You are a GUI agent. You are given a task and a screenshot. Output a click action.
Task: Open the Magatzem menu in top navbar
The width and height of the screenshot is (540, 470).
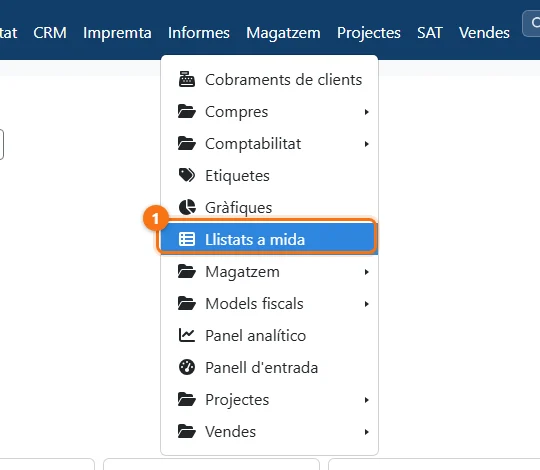click(283, 33)
